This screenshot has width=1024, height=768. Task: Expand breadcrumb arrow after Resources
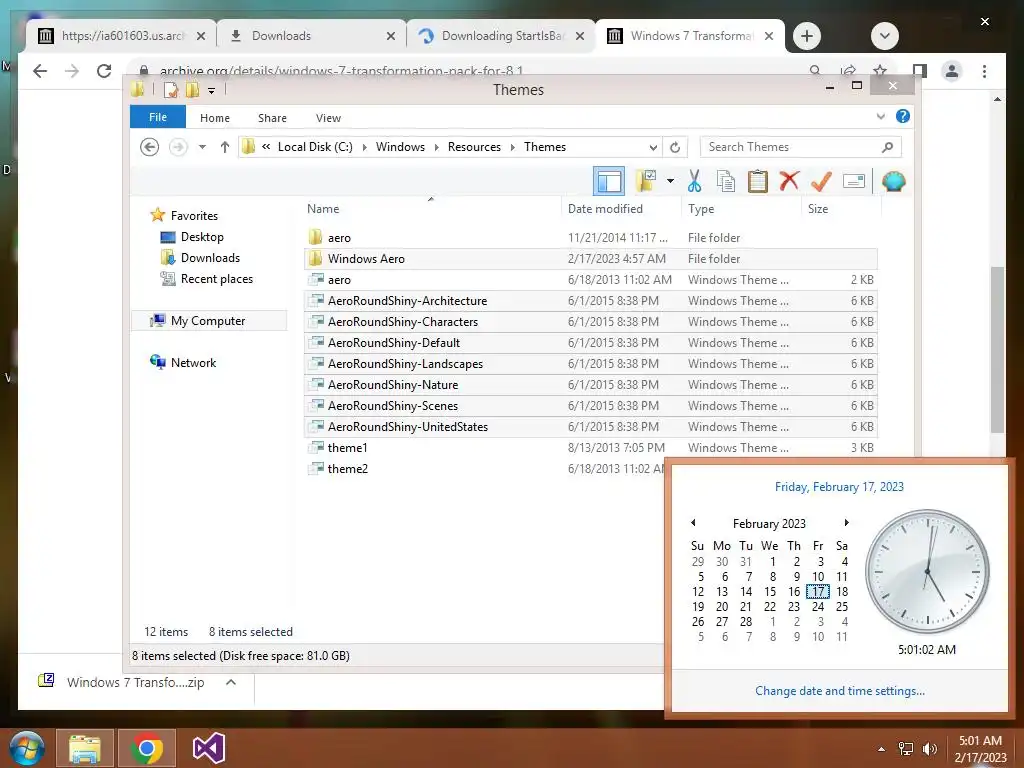pos(512,147)
